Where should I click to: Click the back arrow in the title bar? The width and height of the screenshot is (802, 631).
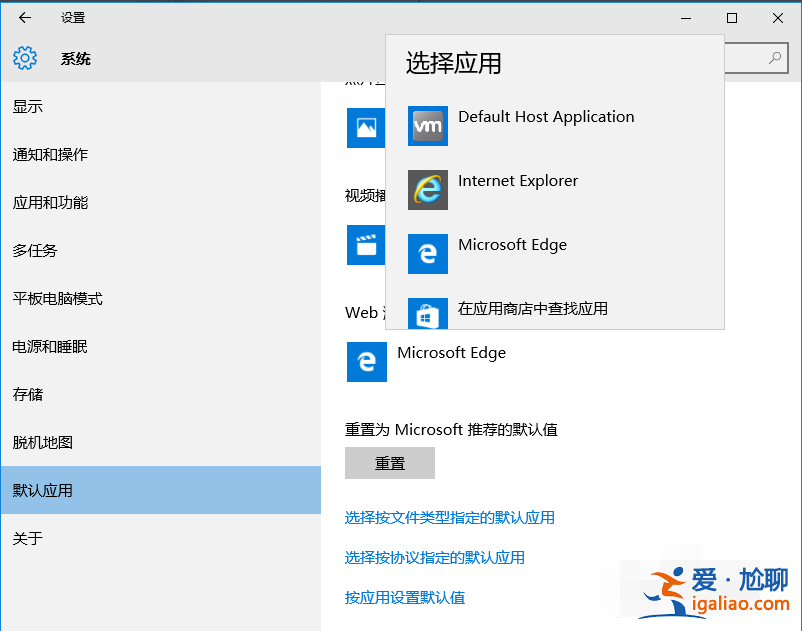(24, 17)
